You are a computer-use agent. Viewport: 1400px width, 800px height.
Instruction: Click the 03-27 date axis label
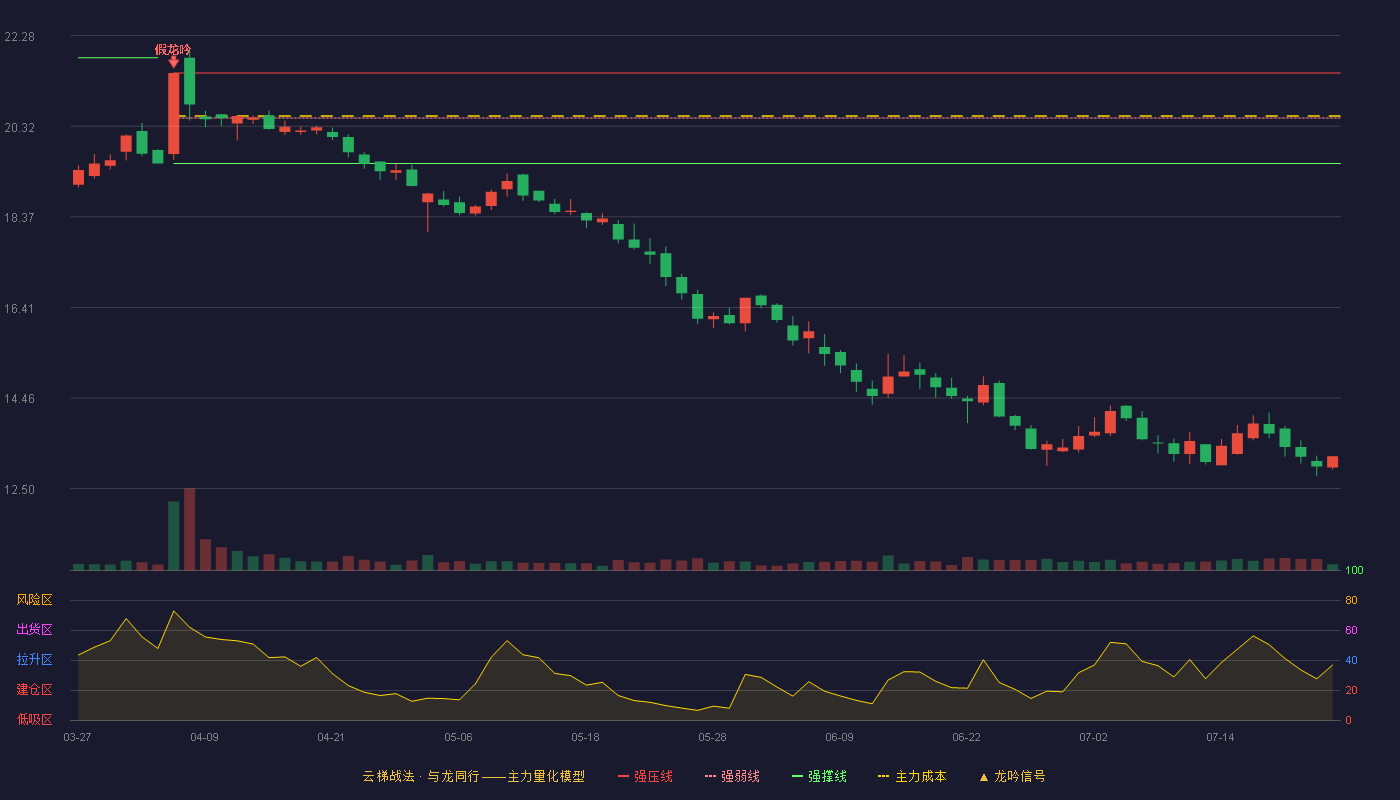coord(77,737)
